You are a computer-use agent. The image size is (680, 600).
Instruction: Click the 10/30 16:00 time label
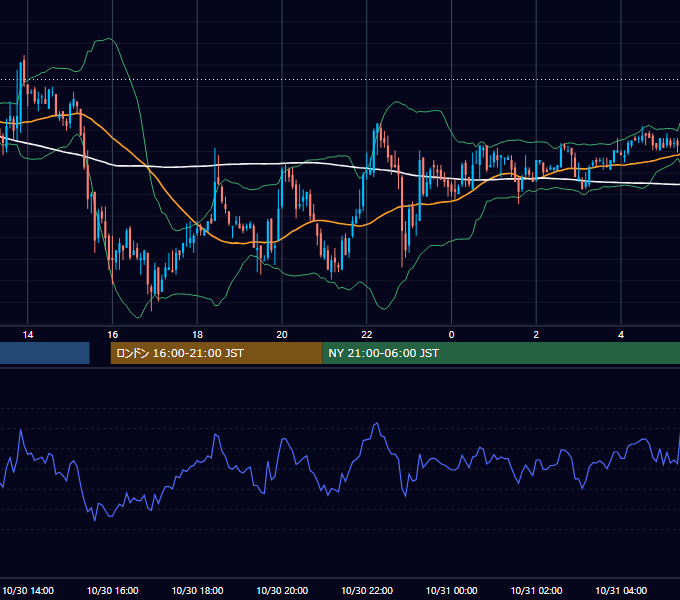[113, 590]
